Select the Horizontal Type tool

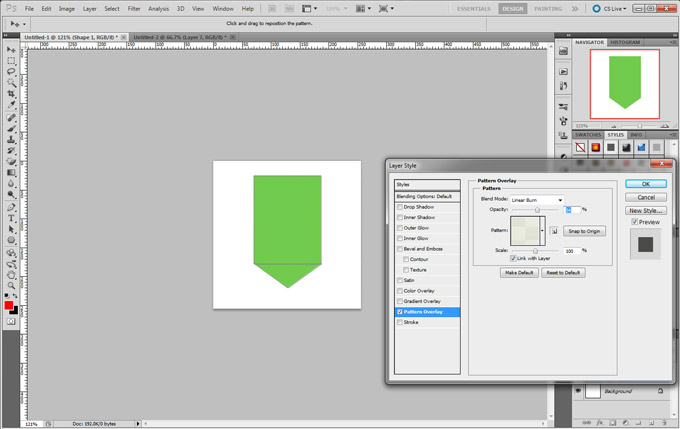click(11, 217)
